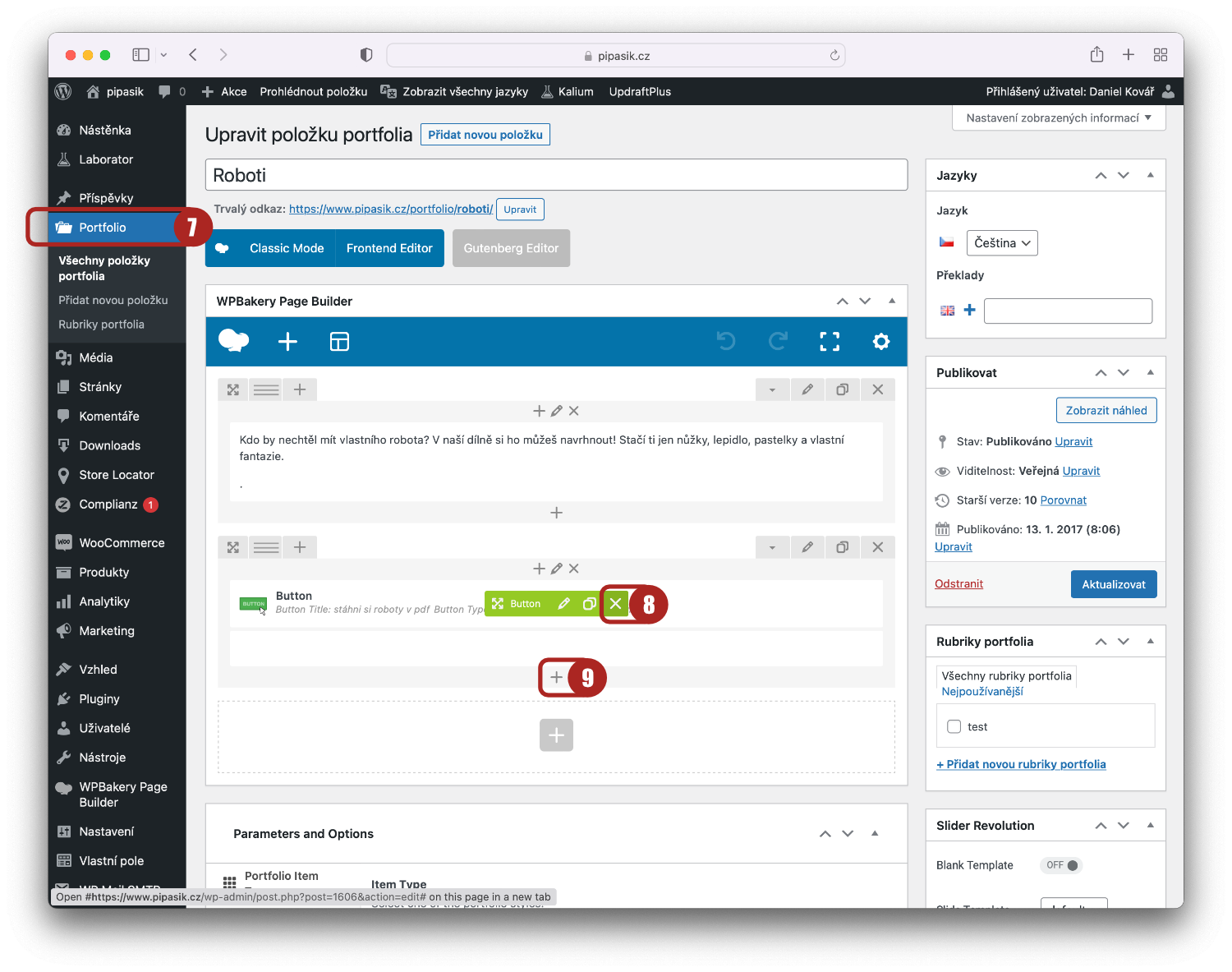1232x972 pixels.
Task: Open the WPBakery templates icon
Action: pyautogui.click(x=339, y=342)
